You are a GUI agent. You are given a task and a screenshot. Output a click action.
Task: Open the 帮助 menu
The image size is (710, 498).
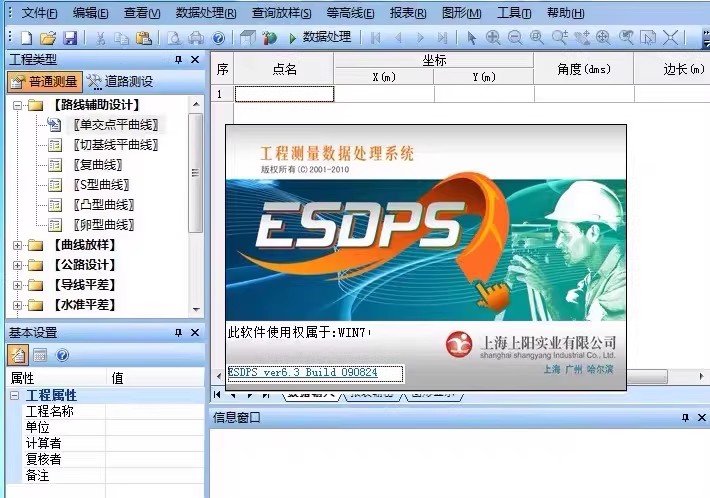click(566, 13)
